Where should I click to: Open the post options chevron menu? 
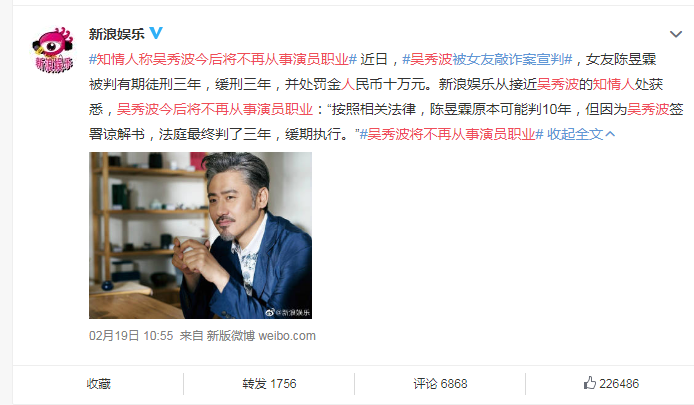(x=675, y=34)
